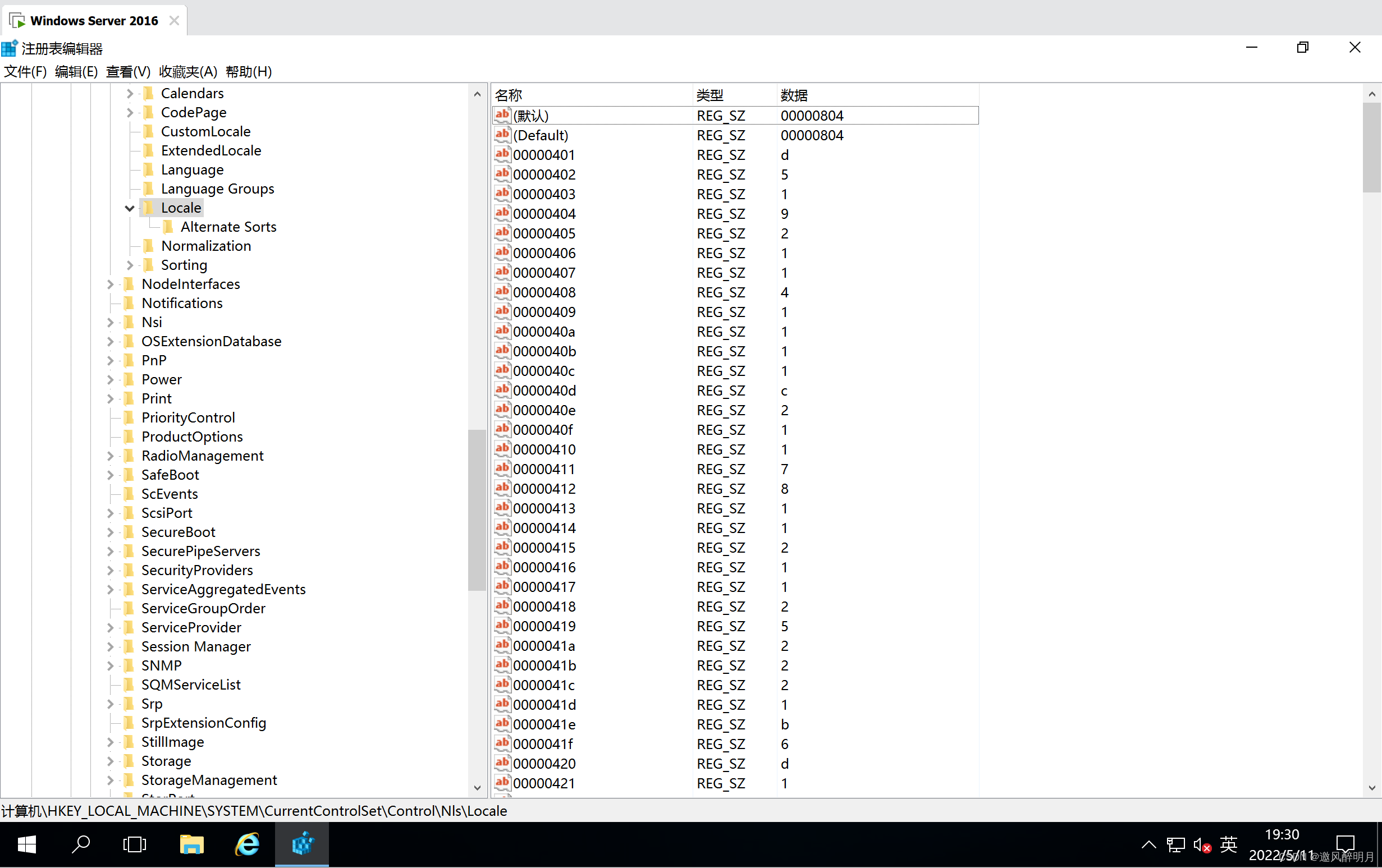Sort values by 数据 column header
Image resolution: width=1382 pixels, height=868 pixels.
tap(877, 95)
